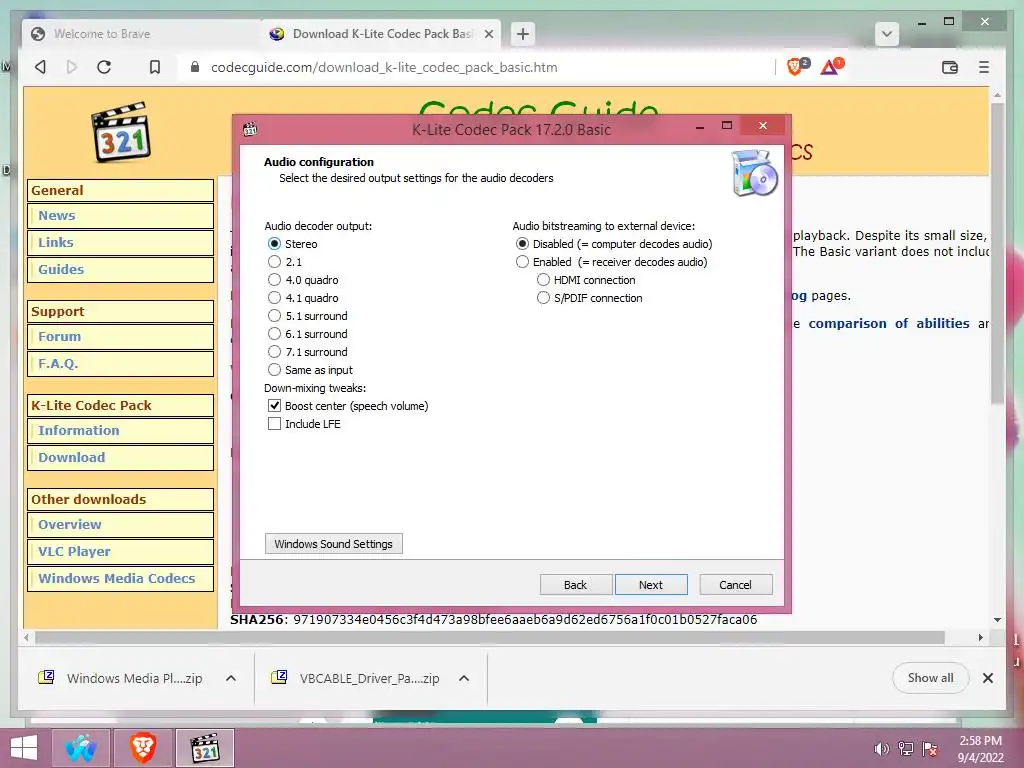Image resolution: width=1024 pixels, height=768 pixels.
Task: Choose HDMI connection option
Action: (586, 280)
